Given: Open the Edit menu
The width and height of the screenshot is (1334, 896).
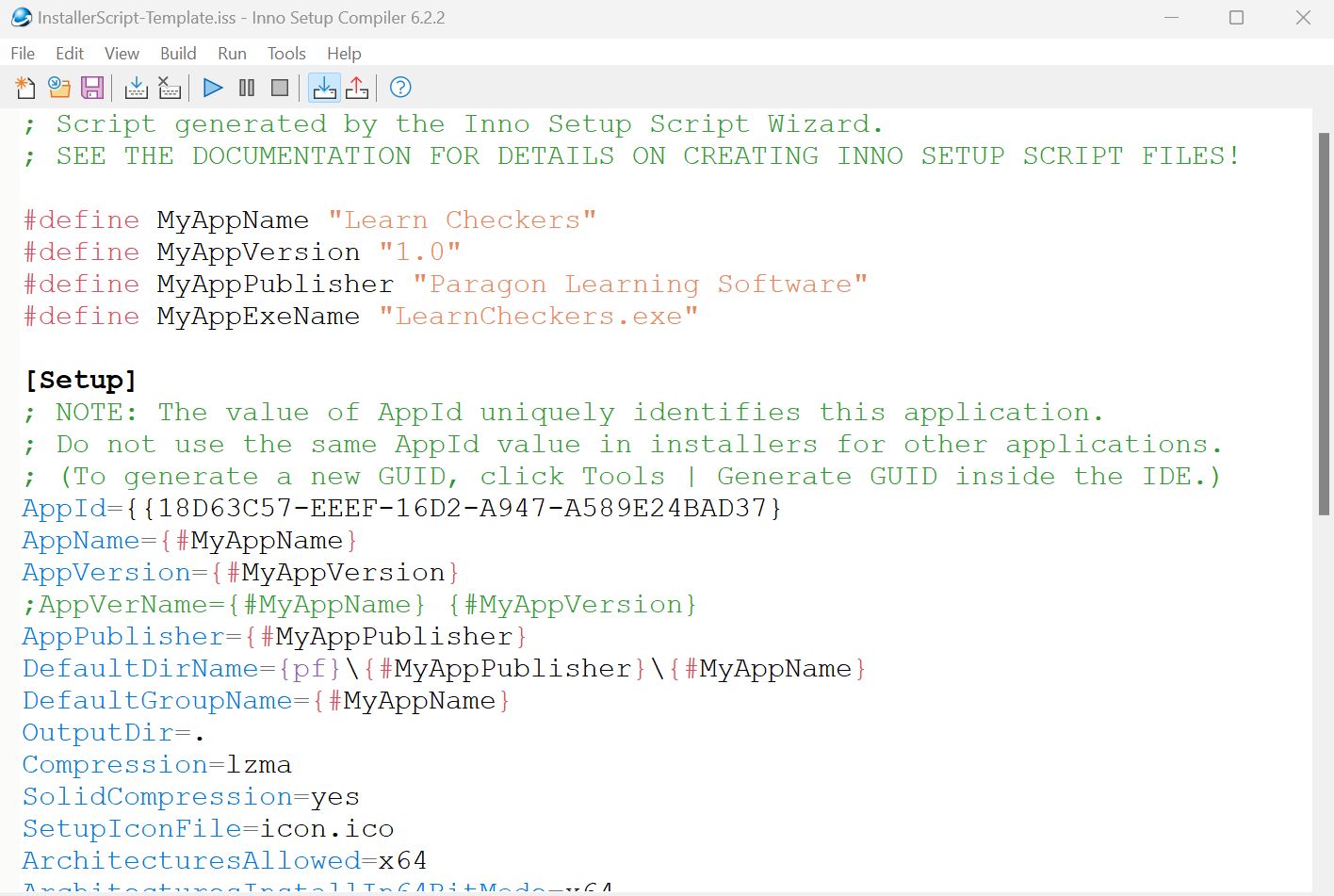Looking at the screenshot, I should (70, 54).
